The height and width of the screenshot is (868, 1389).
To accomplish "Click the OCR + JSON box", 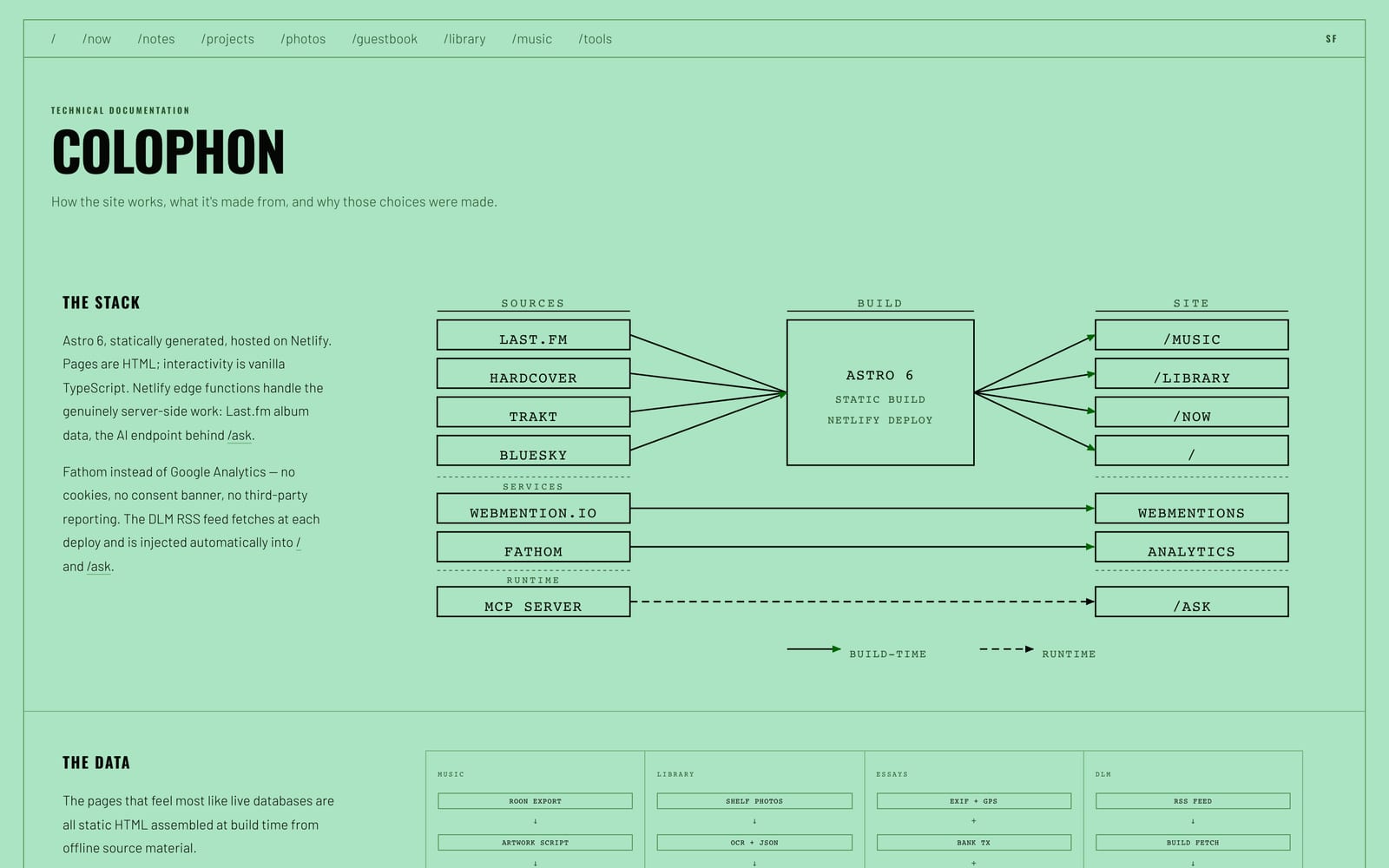I will click(x=754, y=843).
